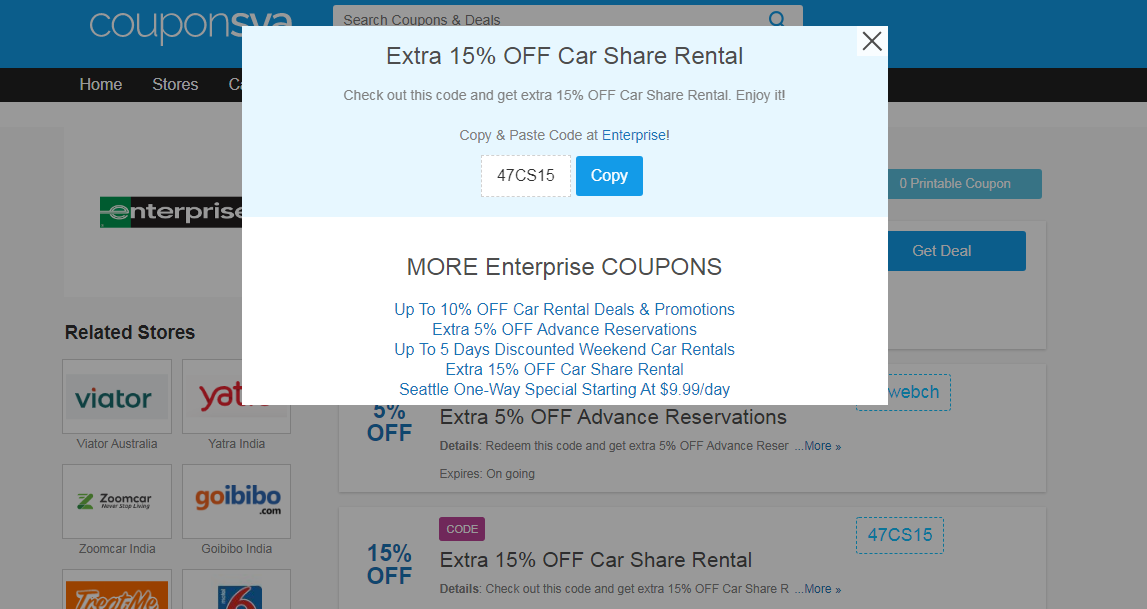Viewport: 1147px width, 609px height.
Task: Click the Enterprise logo image
Action: 171,212
